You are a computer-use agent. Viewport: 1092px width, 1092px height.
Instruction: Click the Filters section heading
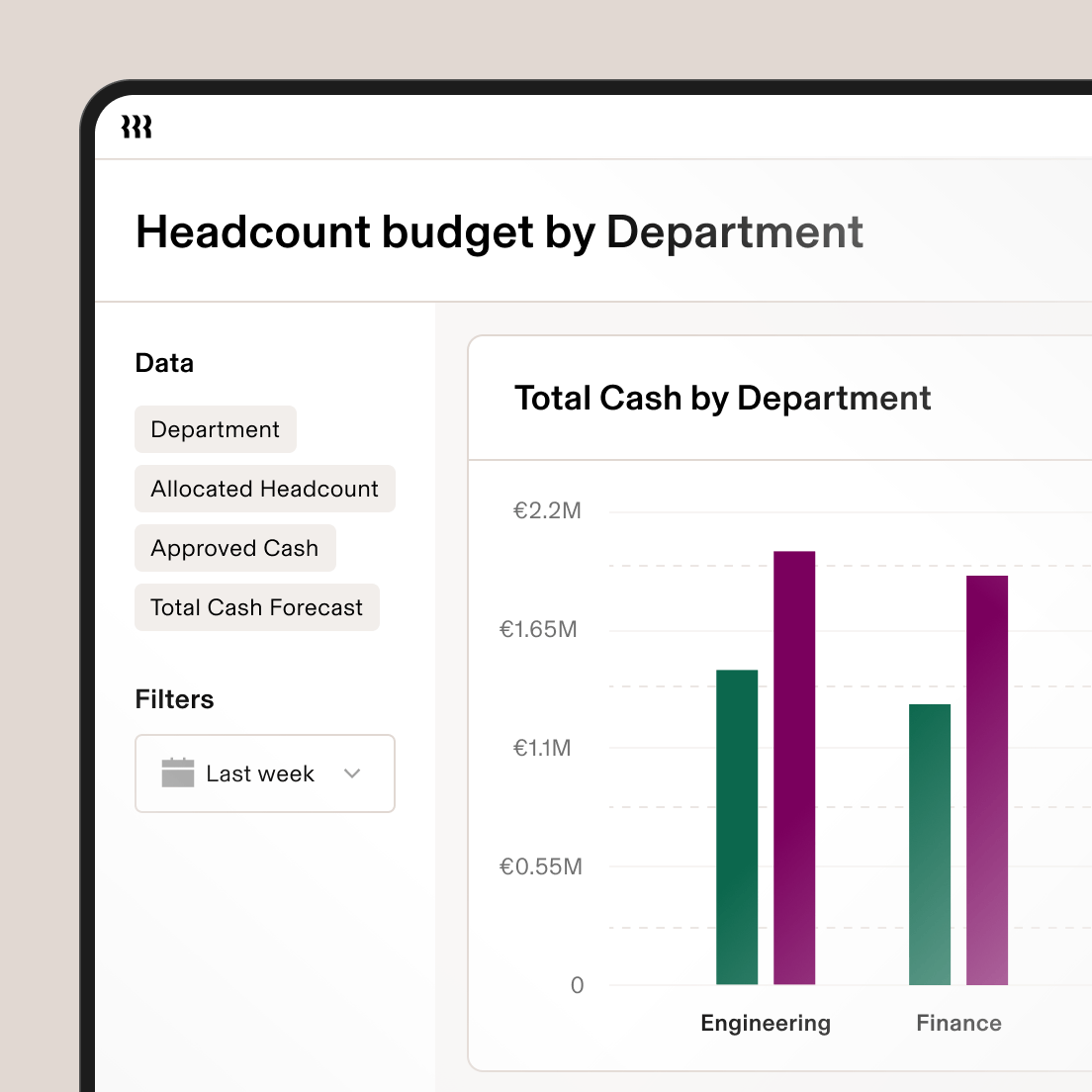pos(174,699)
